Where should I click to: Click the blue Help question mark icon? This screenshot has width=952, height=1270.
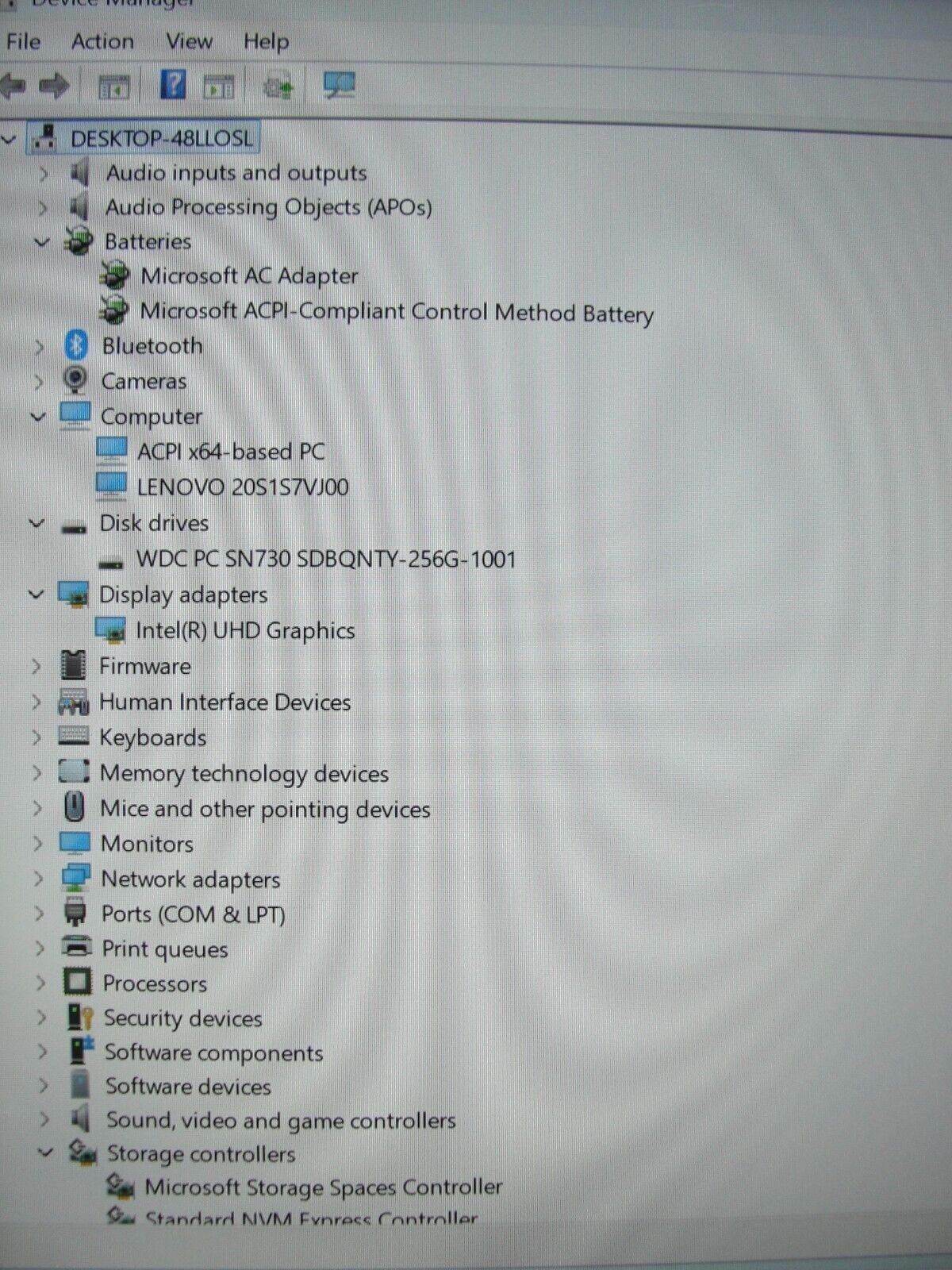click(x=173, y=84)
